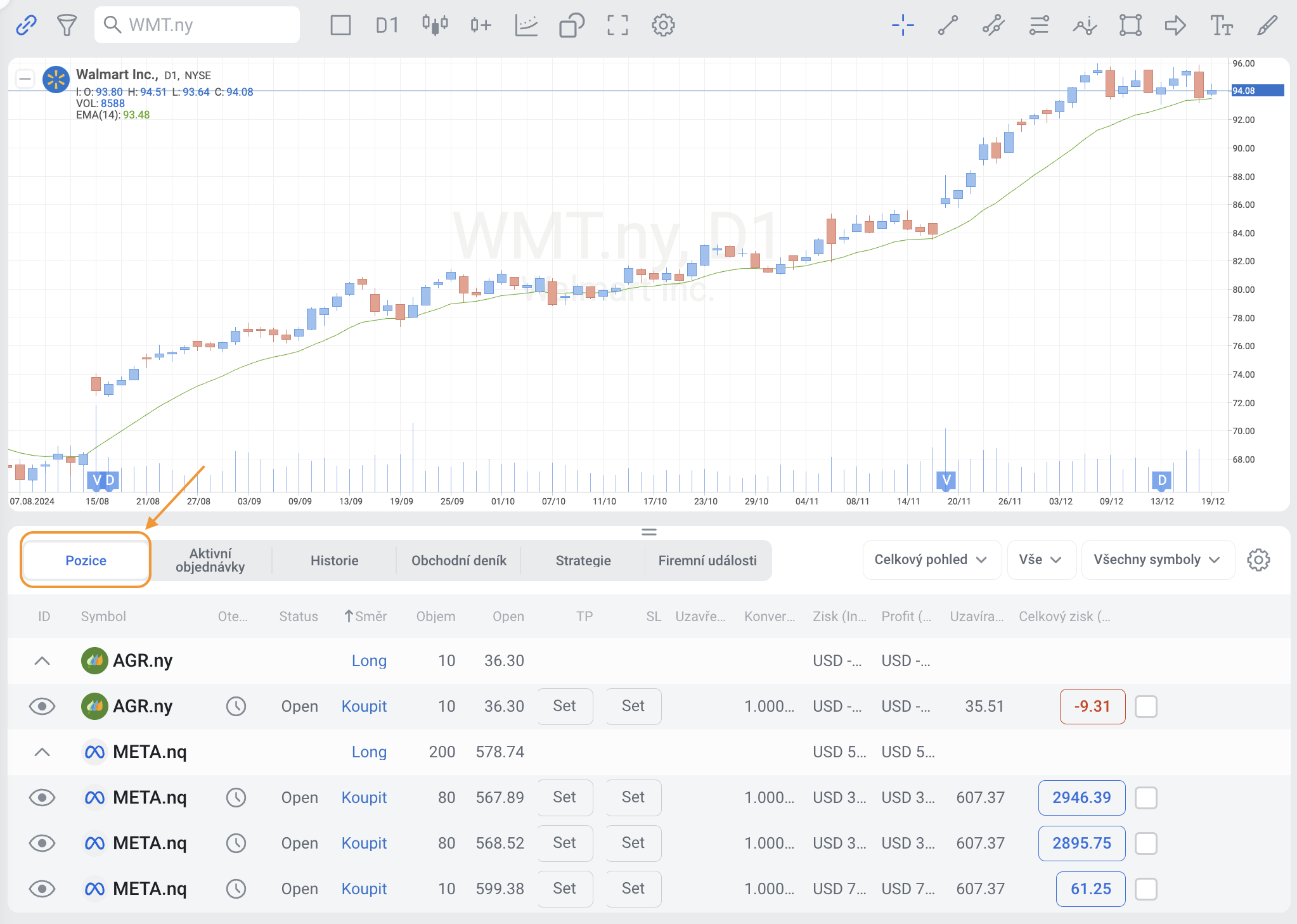Open chart settings gear in top toolbar

pos(663,25)
